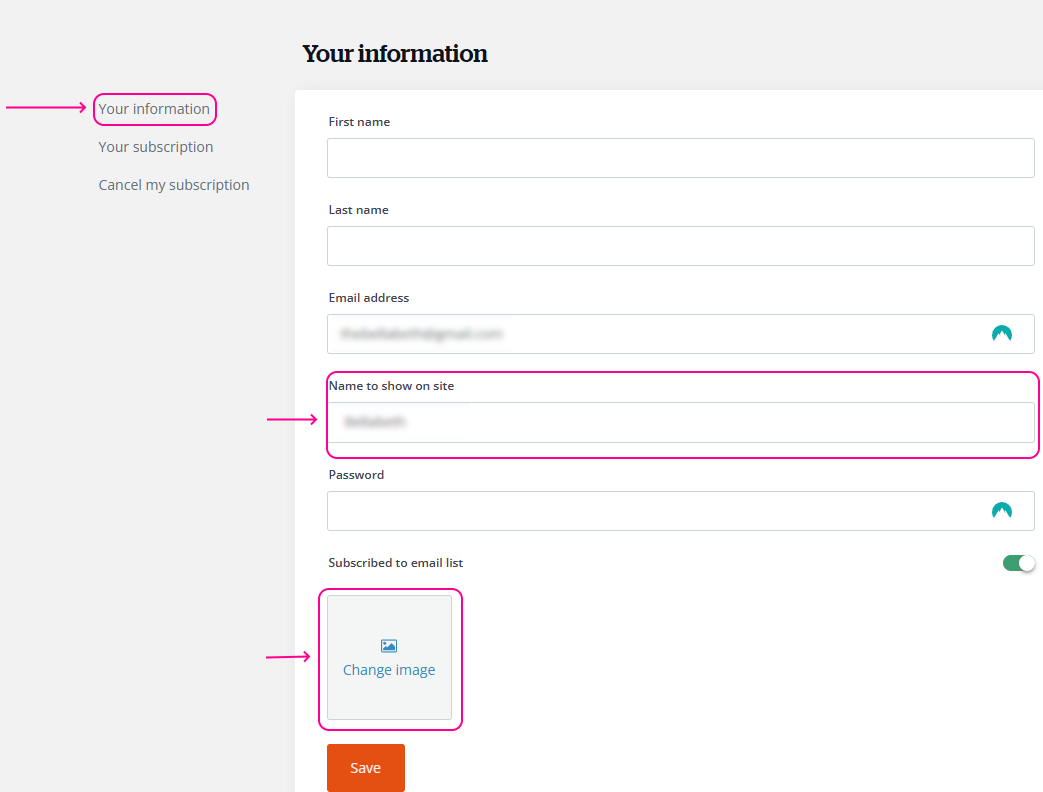Screen dimensions: 1043x792
Task: Click the password manager icon in Email field
Action: tap(1001, 334)
